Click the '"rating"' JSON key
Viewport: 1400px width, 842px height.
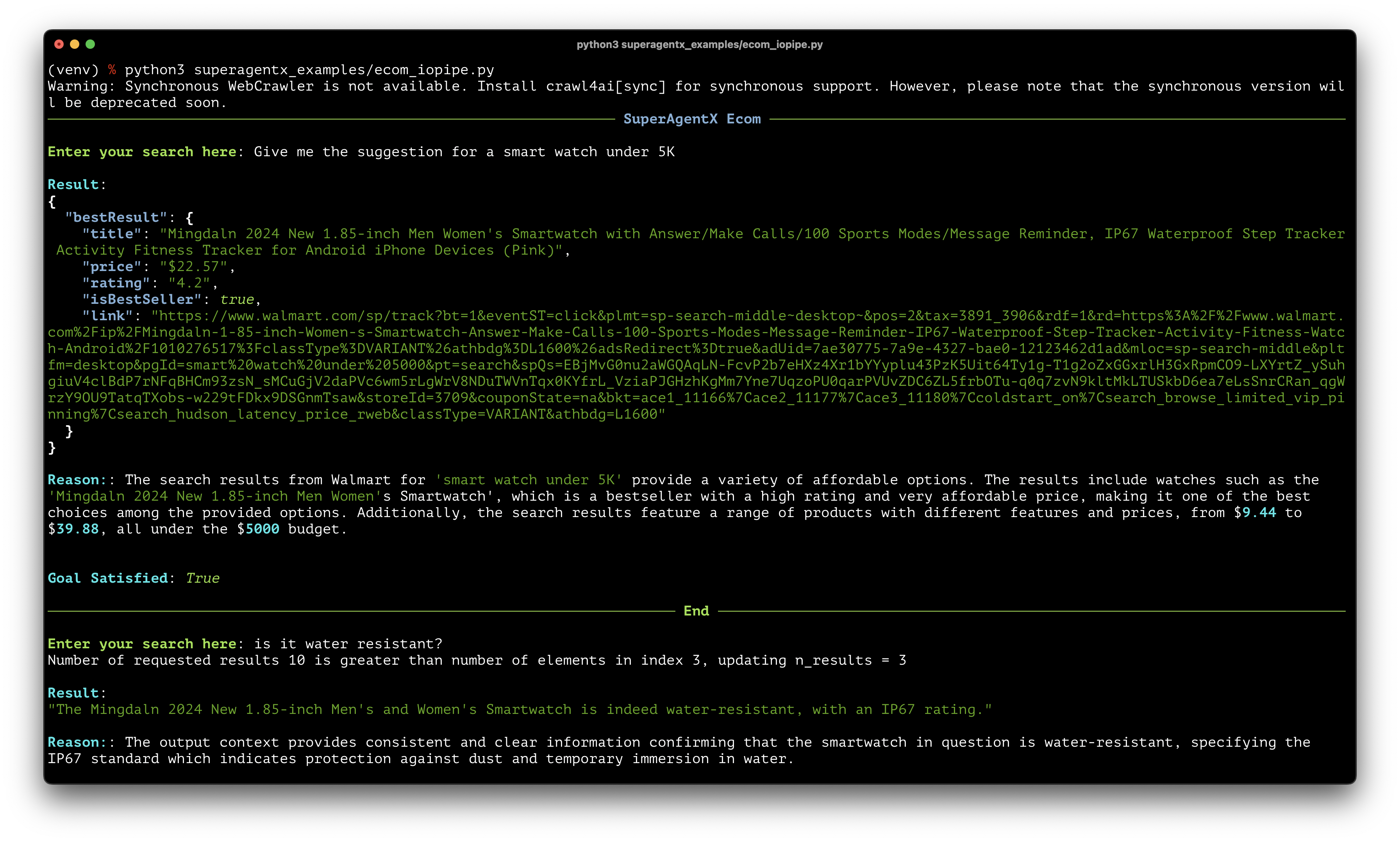pos(116,283)
